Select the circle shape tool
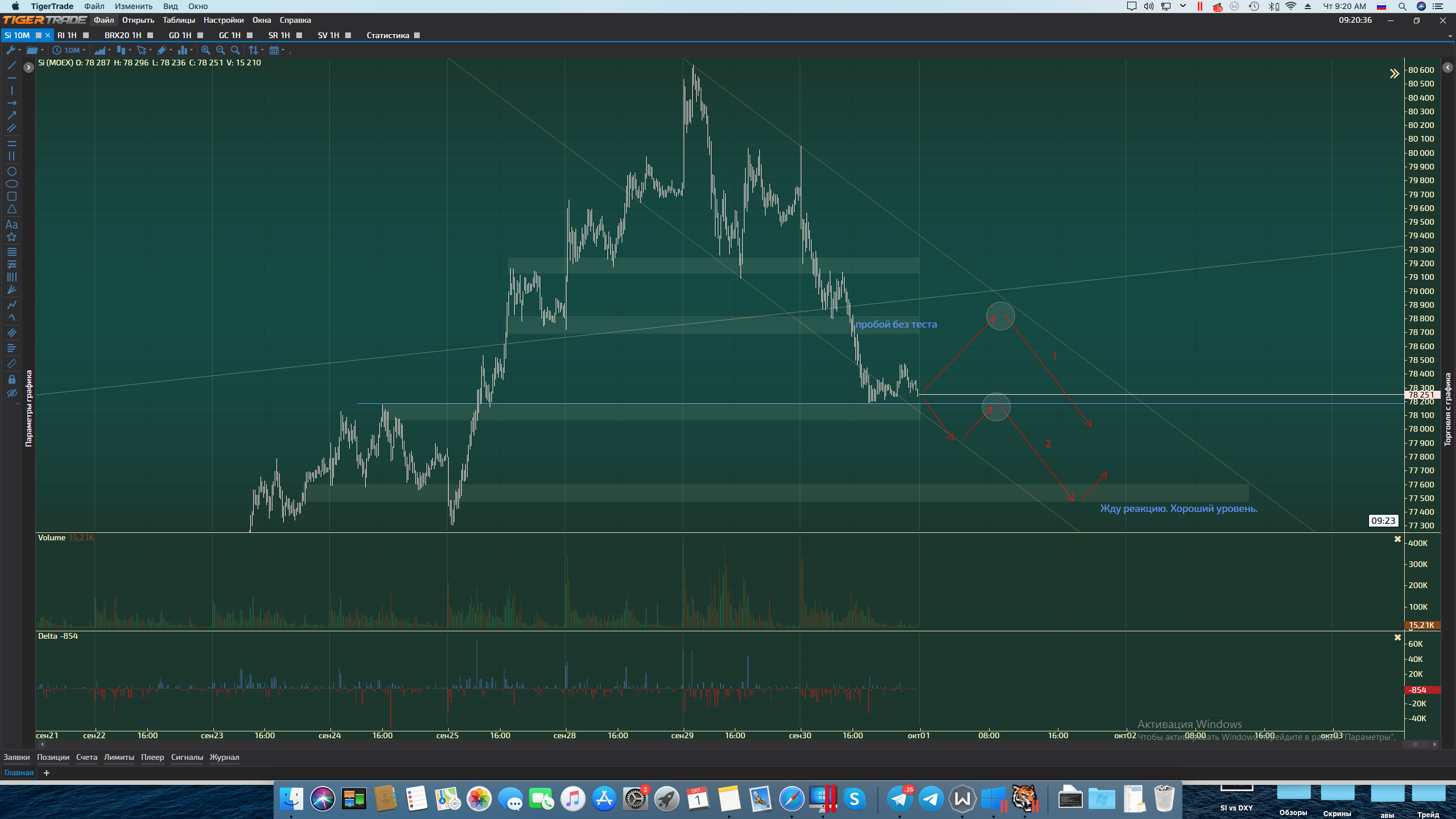Viewport: 1456px width, 819px height. (11, 171)
